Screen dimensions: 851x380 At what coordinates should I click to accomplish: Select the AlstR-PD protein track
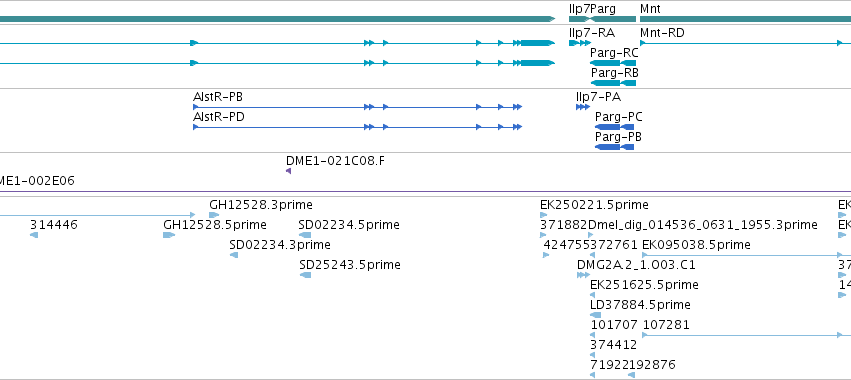(358, 127)
